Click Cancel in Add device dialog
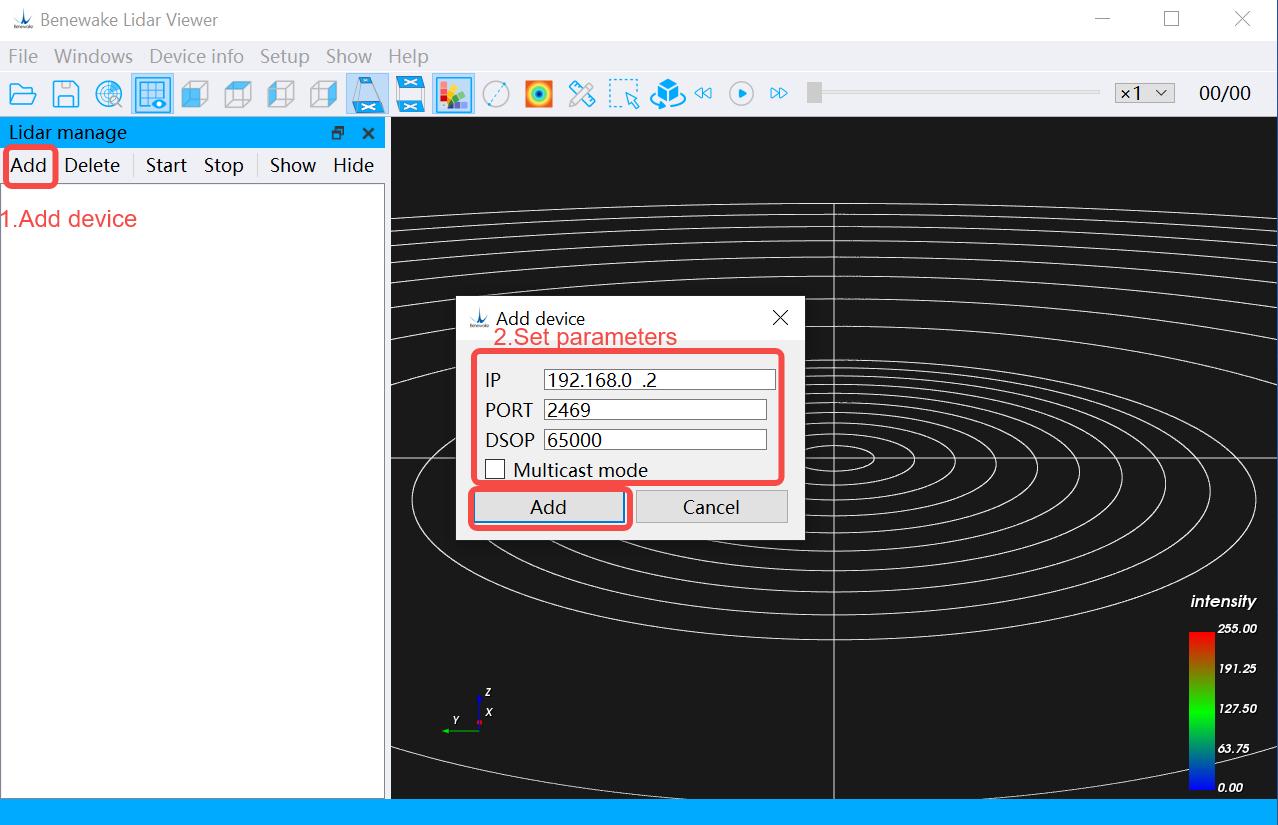The height and width of the screenshot is (825, 1278). click(711, 507)
